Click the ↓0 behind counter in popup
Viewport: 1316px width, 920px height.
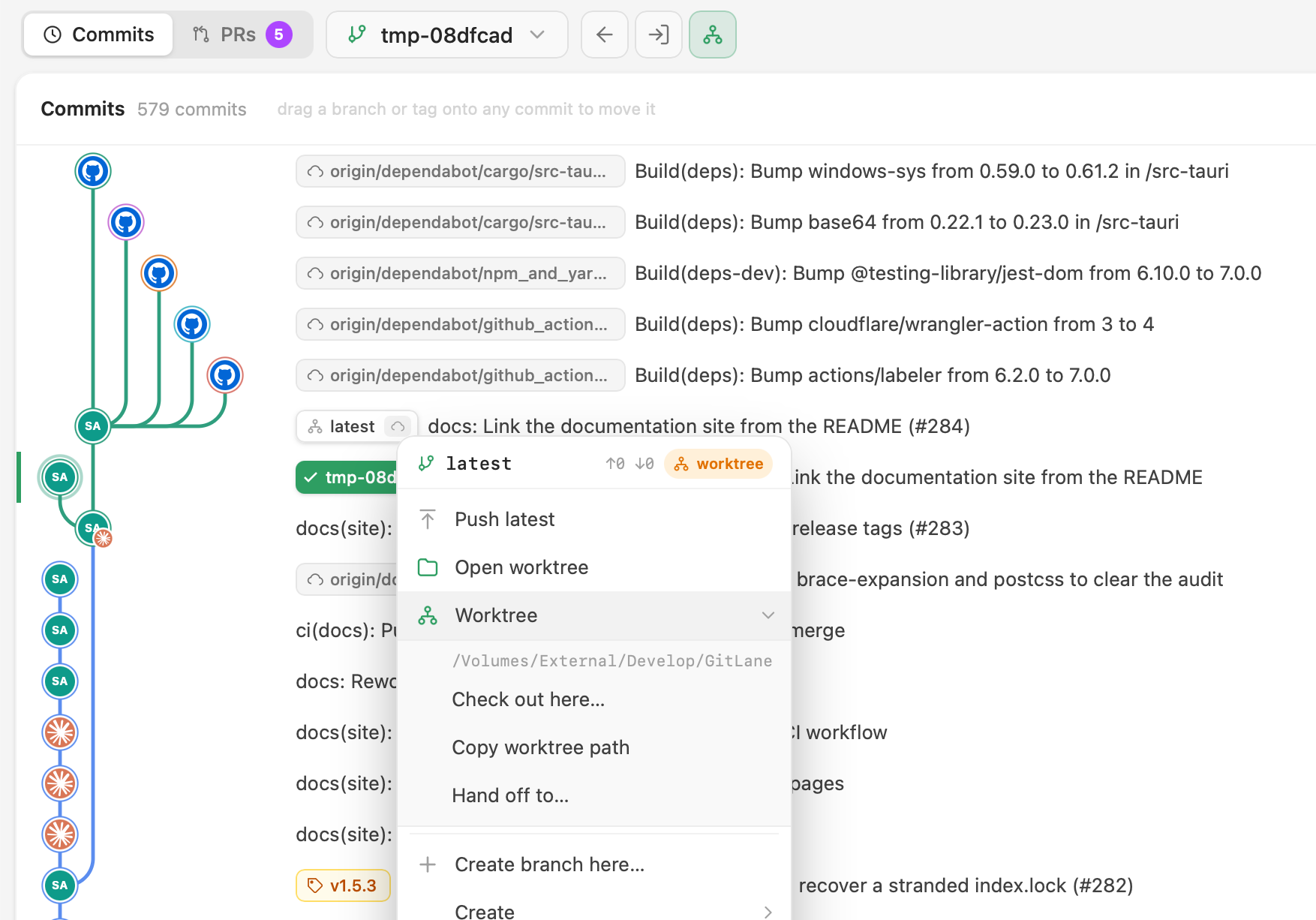(644, 464)
